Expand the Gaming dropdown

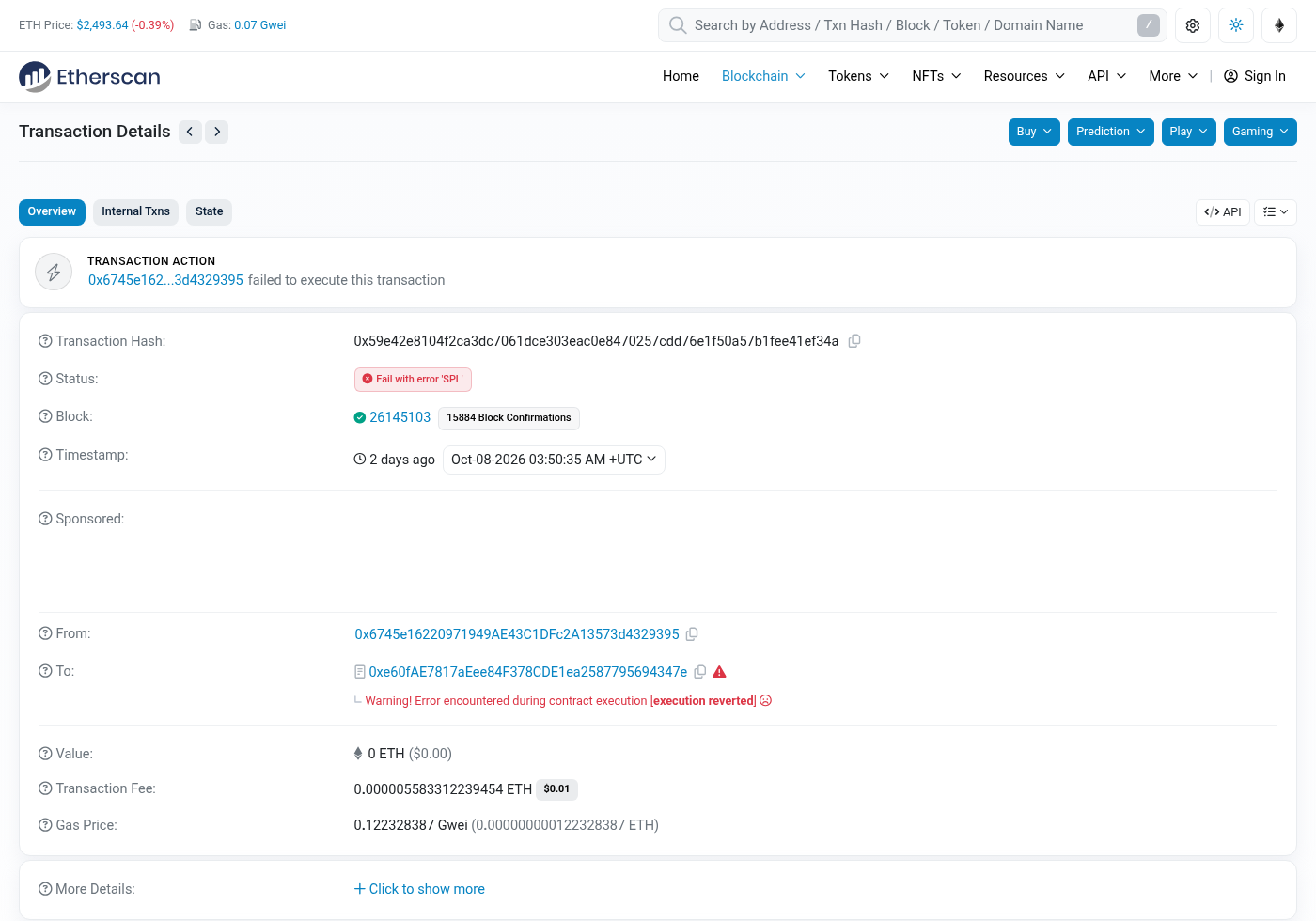(1261, 132)
